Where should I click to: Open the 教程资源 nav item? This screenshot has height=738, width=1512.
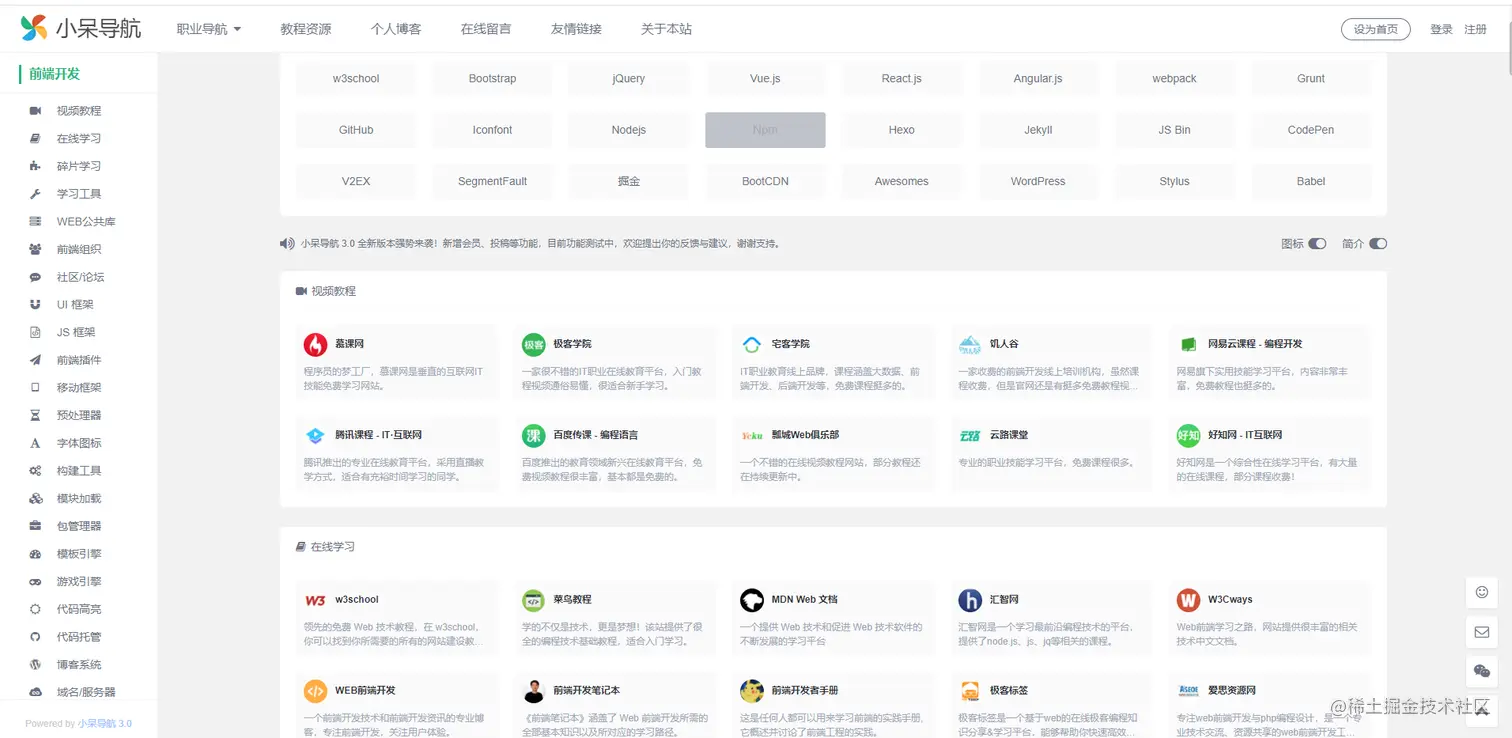(306, 29)
